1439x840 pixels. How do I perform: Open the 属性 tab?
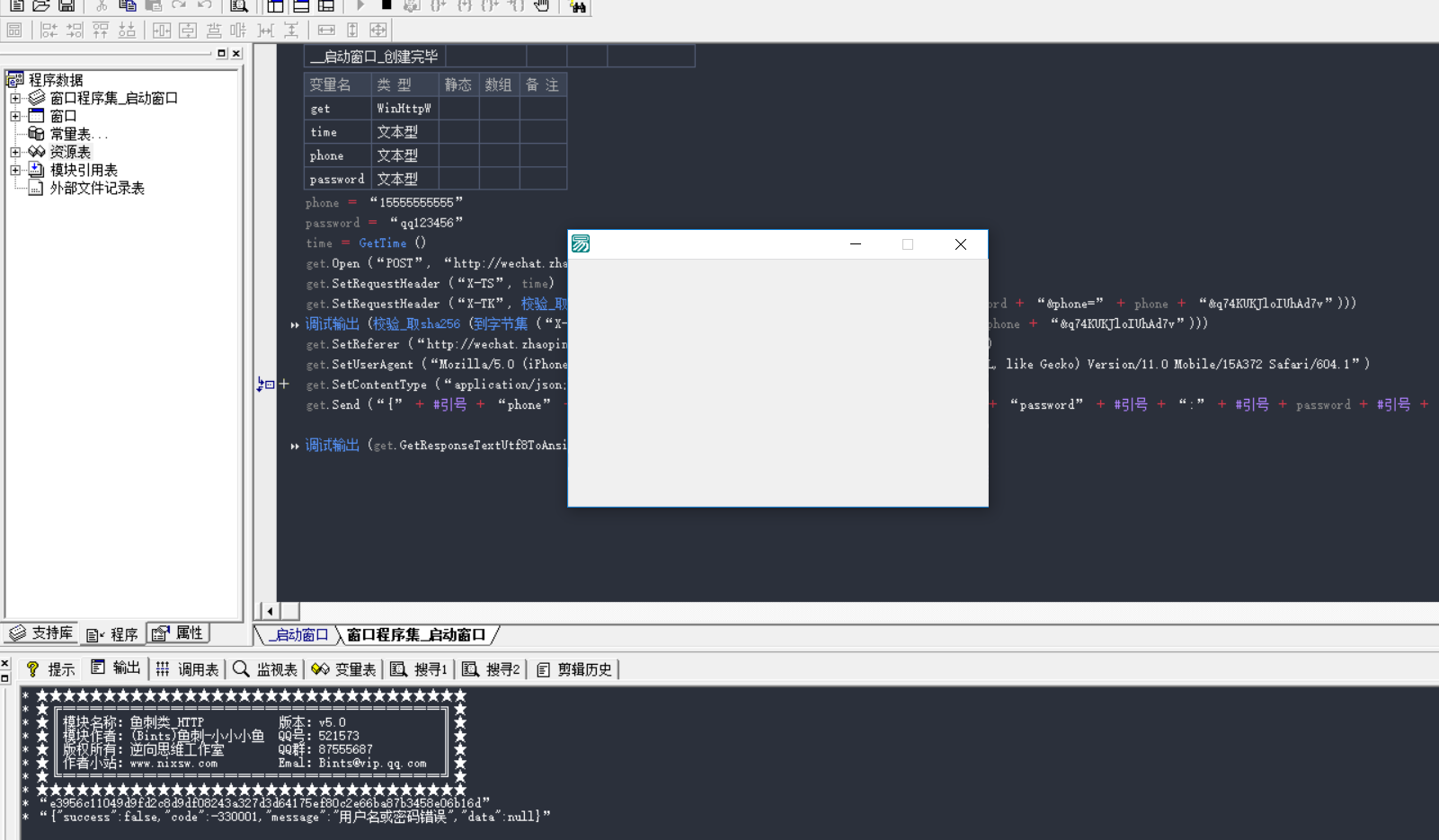(179, 633)
